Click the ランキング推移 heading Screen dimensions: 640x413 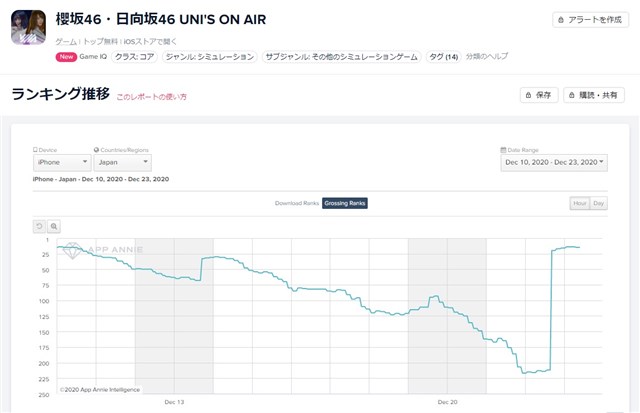(61, 94)
